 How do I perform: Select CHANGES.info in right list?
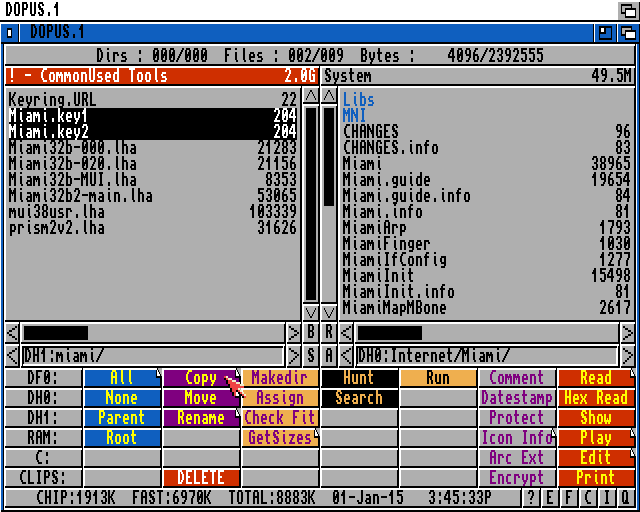click(x=487, y=148)
